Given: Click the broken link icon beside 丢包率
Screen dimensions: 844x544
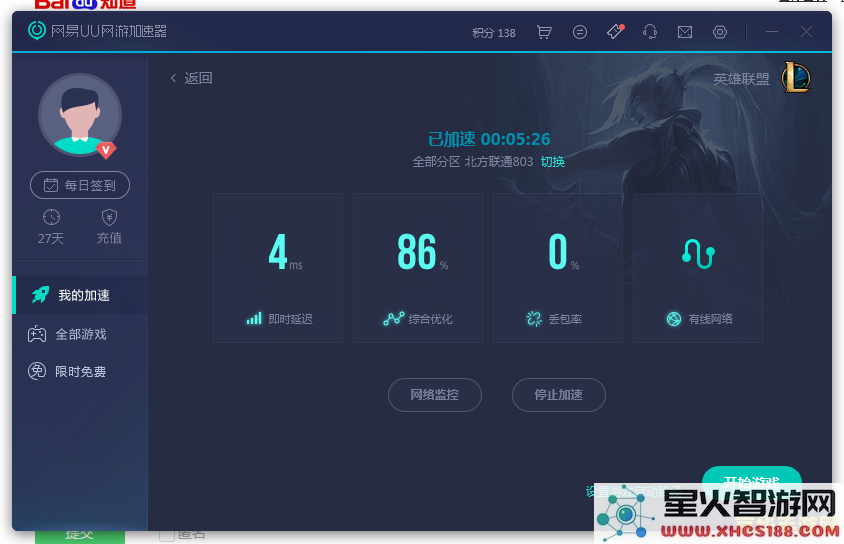Looking at the screenshot, I should coord(534,319).
